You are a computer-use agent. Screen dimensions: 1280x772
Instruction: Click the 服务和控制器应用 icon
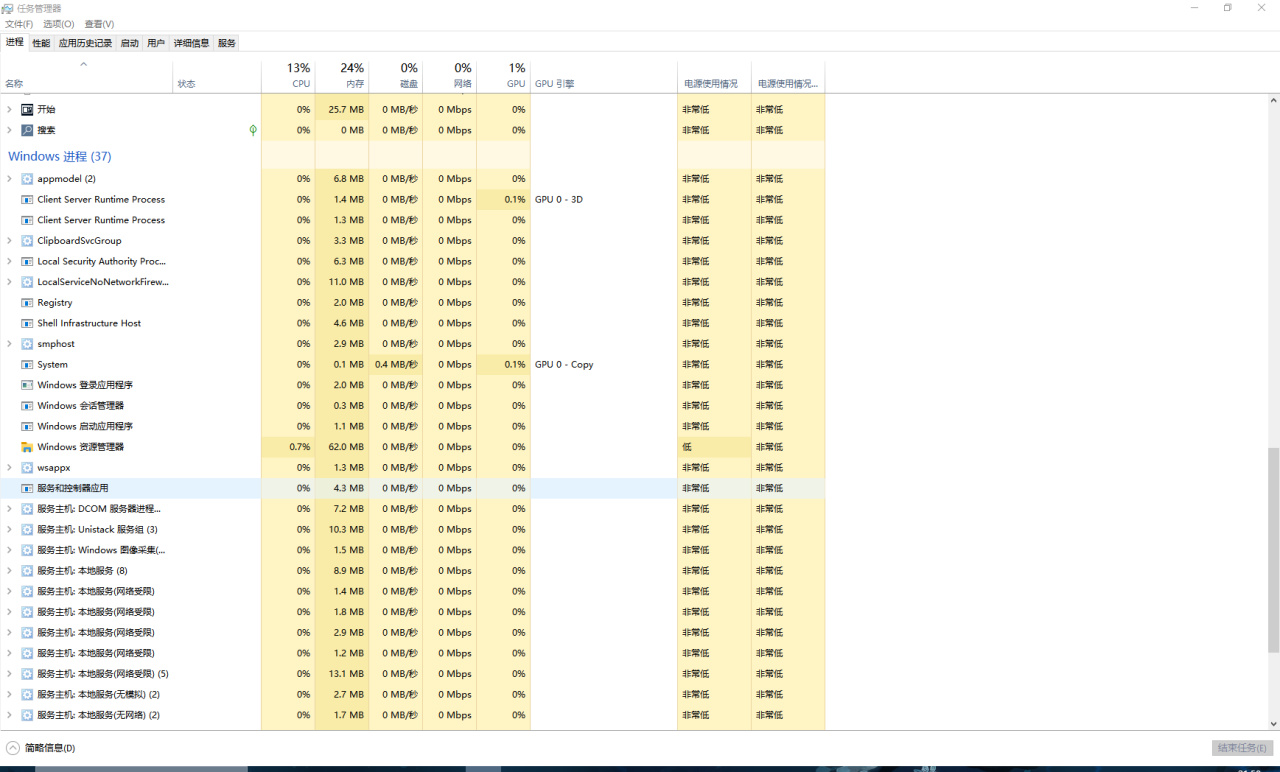(x=27, y=488)
